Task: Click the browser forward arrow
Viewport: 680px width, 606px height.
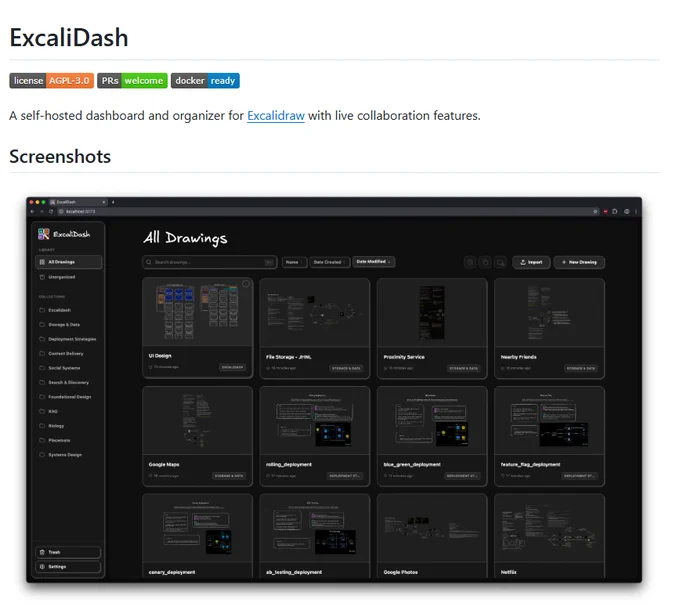Action: click(42, 212)
